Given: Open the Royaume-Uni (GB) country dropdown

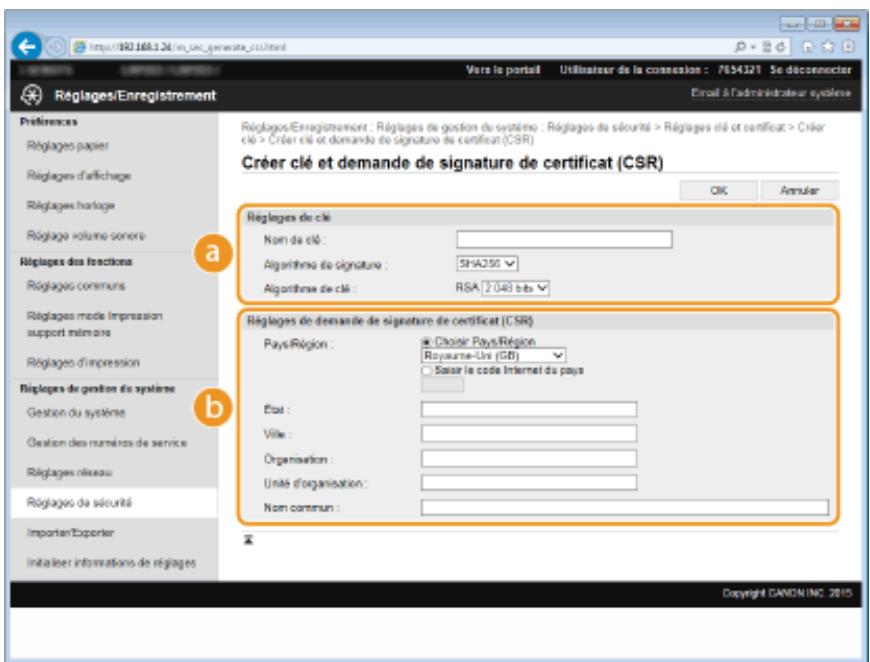Looking at the screenshot, I should pyautogui.click(x=493, y=355).
